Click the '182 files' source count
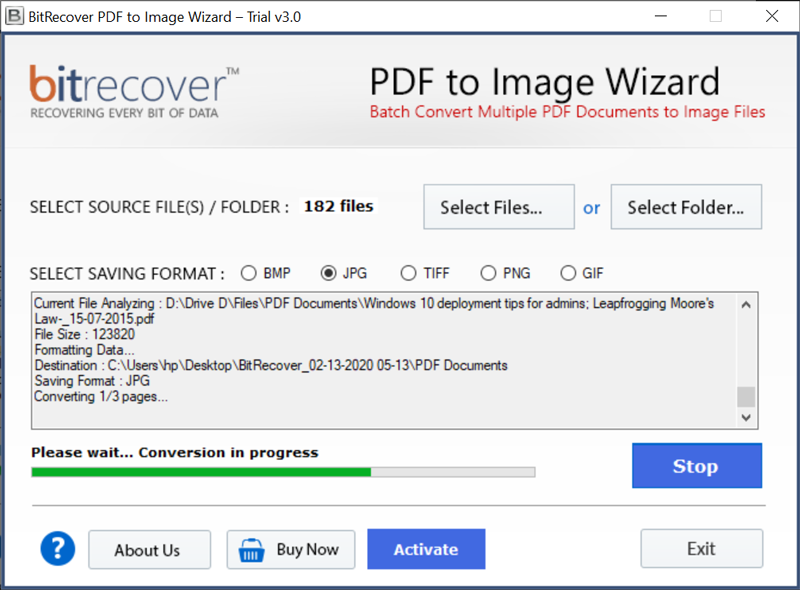This screenshot has height=590, width=800. pyautogui.click(x=339, y=206)
